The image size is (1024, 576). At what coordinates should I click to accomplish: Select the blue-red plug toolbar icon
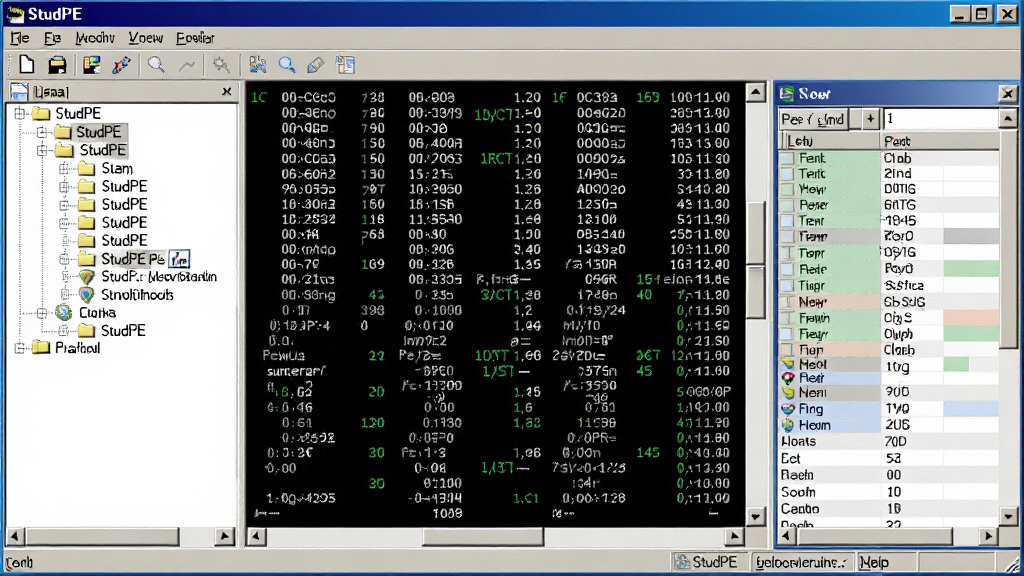[x=121, y=65]
